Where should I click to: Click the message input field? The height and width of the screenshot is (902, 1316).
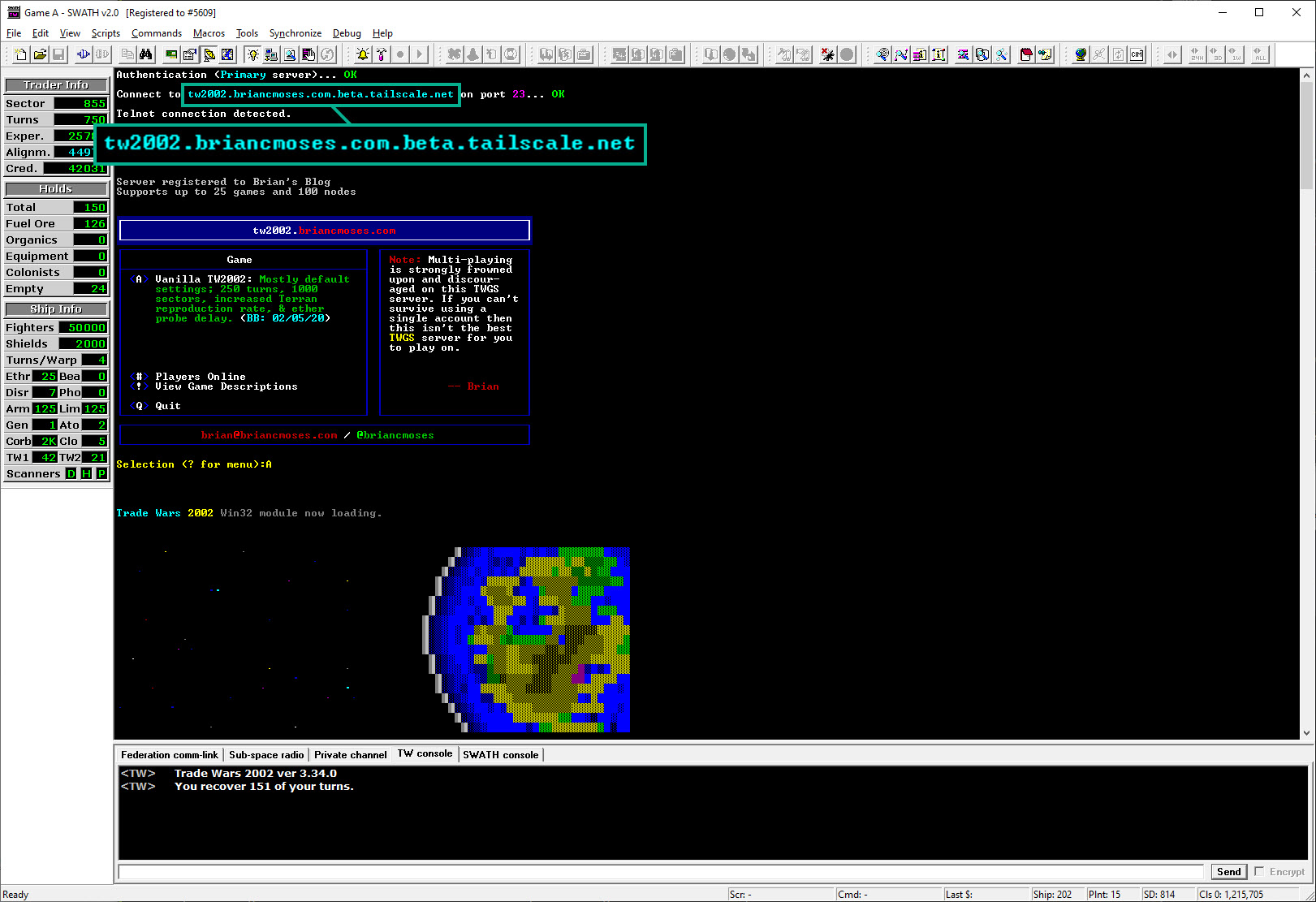[661, 871]
